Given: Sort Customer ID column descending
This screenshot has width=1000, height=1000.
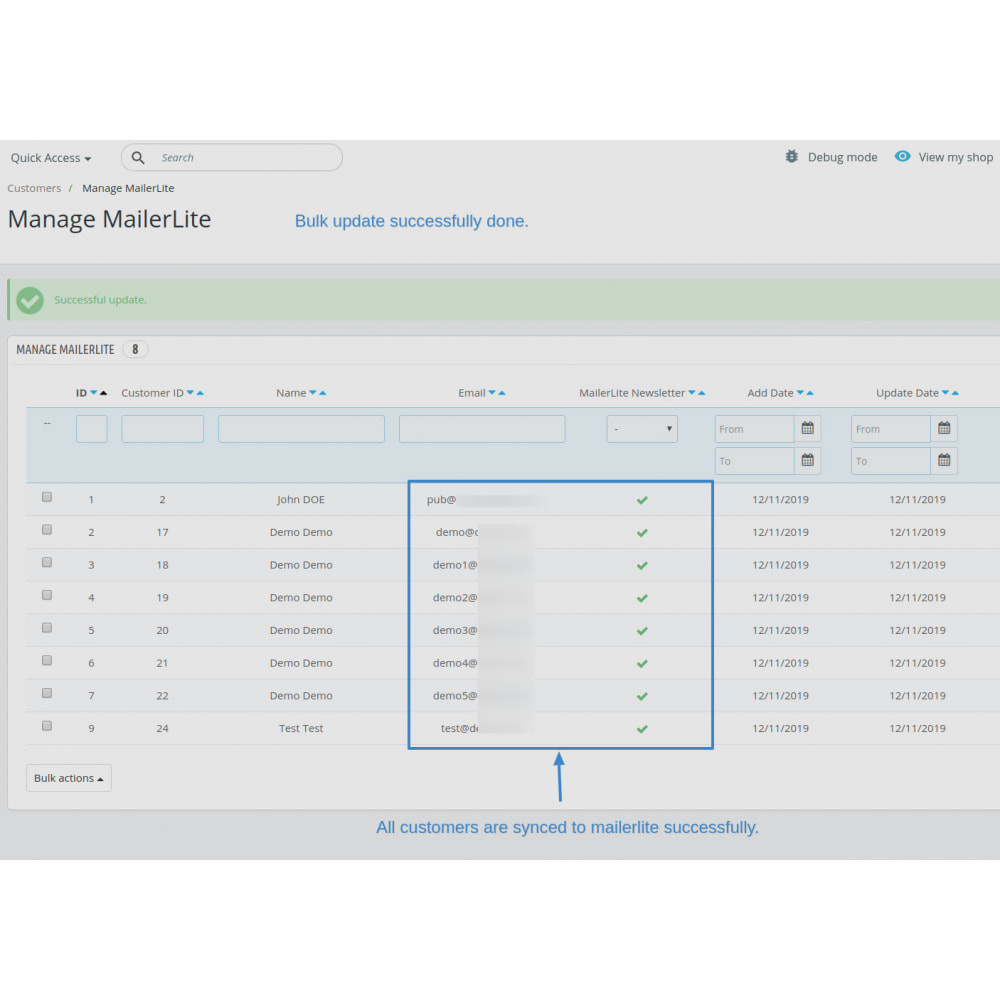Looking at the screenshot, I should tap(190, 393).
